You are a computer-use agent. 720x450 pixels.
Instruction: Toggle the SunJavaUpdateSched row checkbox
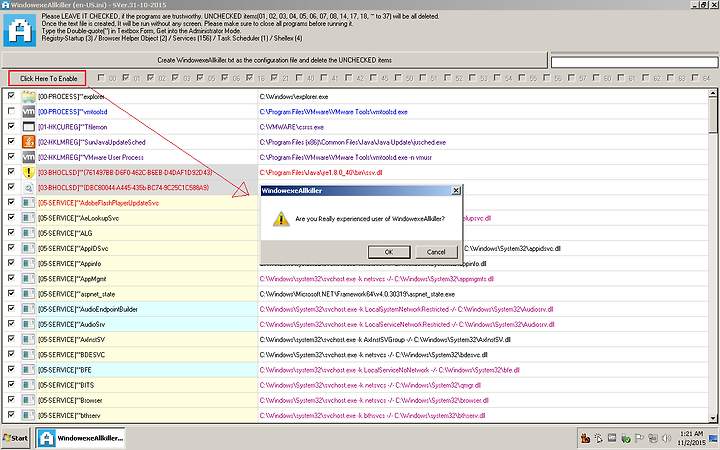click(11, 141)
